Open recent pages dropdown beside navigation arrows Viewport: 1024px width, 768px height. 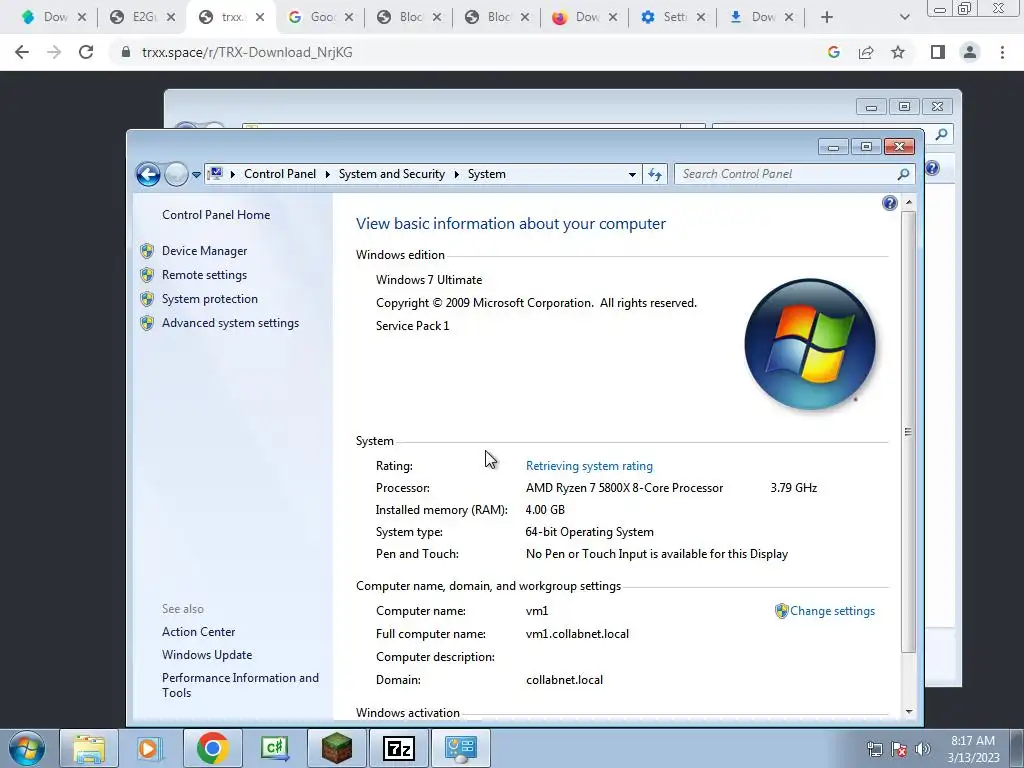point(196,174)
